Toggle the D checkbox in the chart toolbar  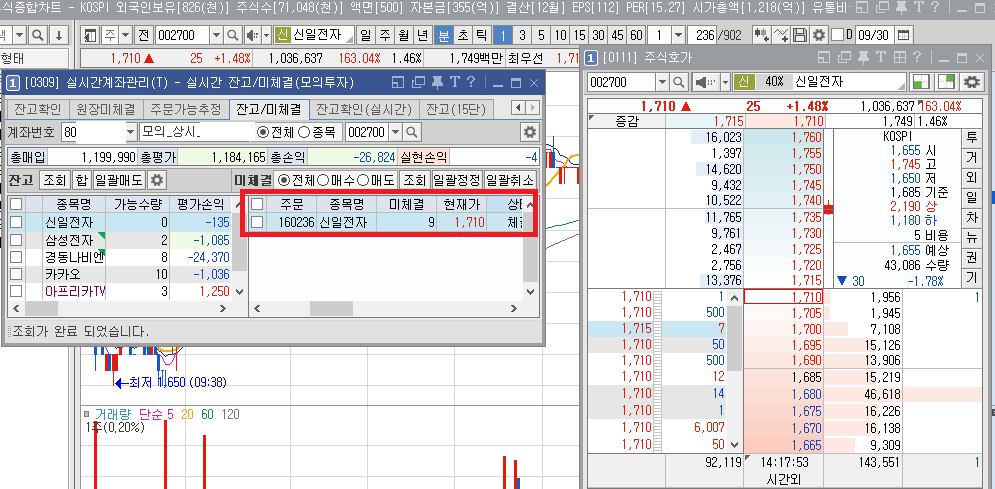click(x=838, y=35)
